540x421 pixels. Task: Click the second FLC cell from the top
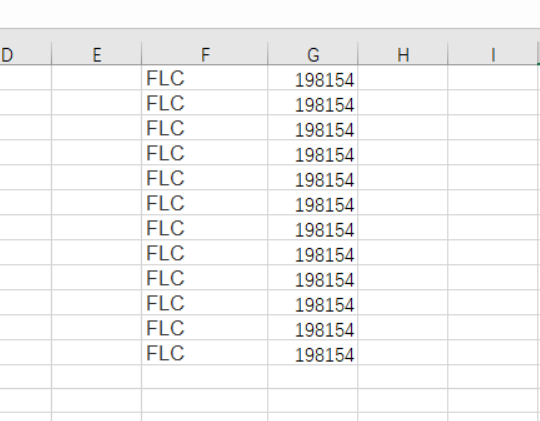[205, 103]
